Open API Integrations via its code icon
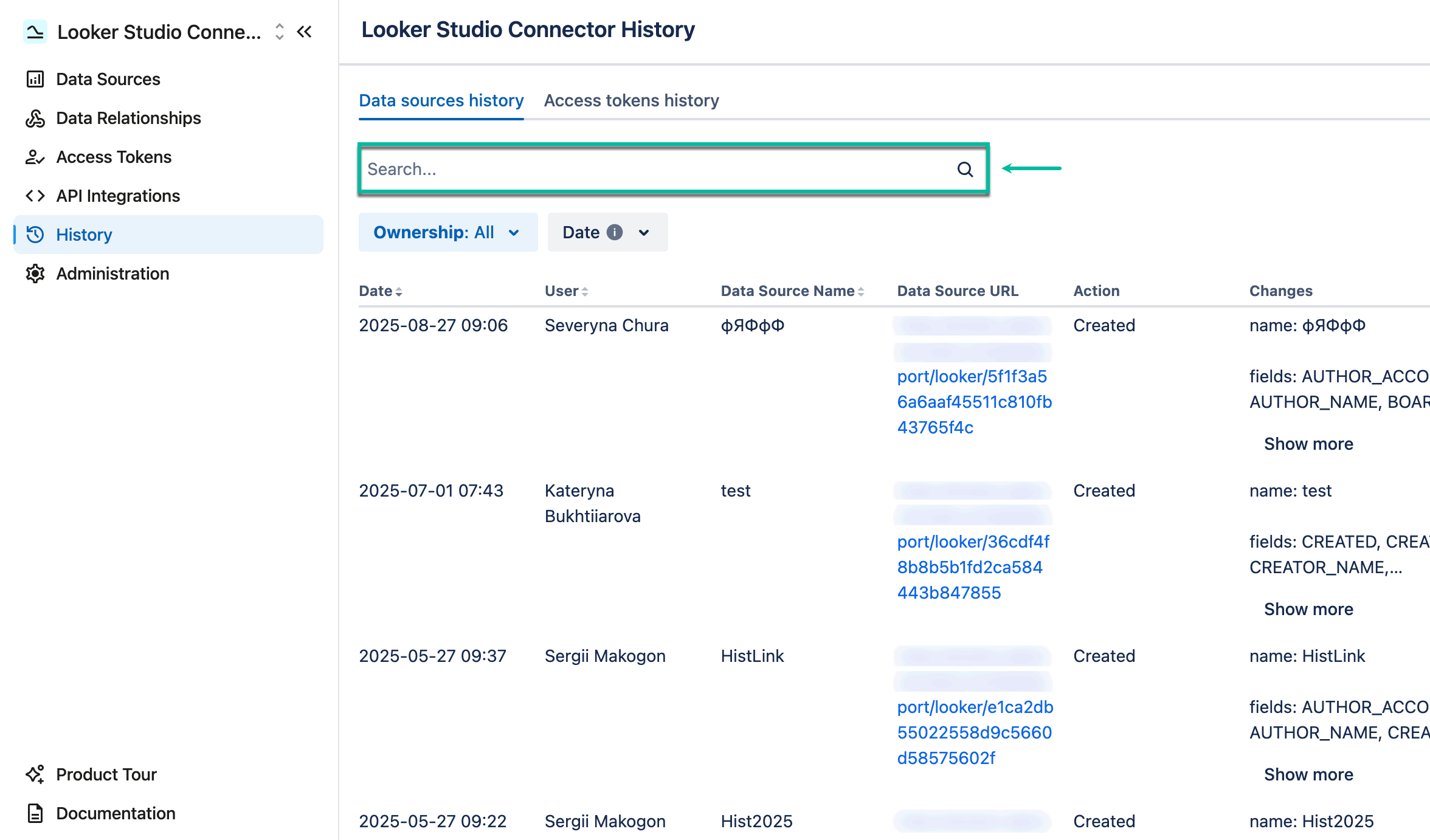Viewport: 1430px width, 840px height. tap(35, 196)
